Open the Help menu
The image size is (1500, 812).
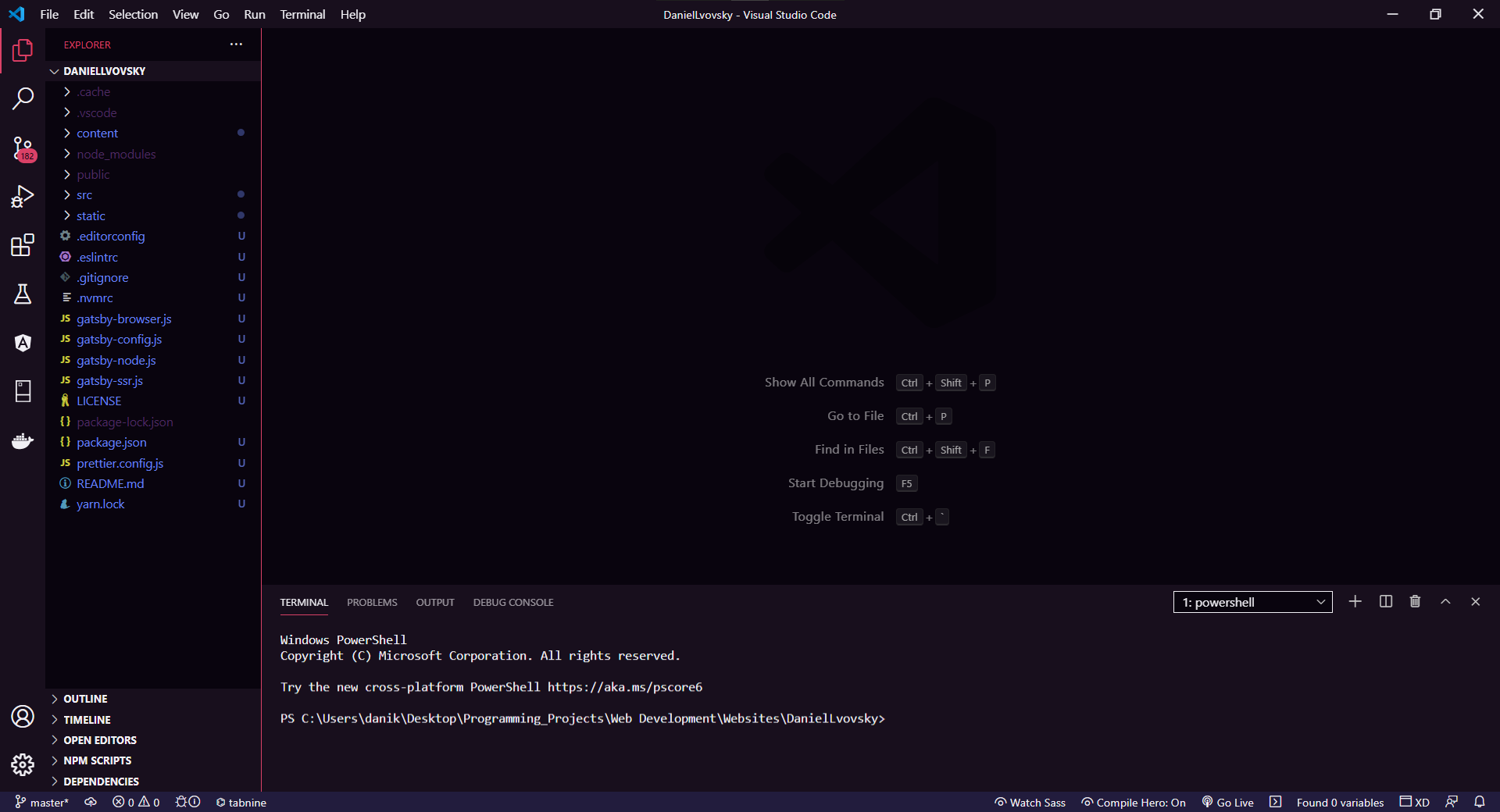pos(352,14)
